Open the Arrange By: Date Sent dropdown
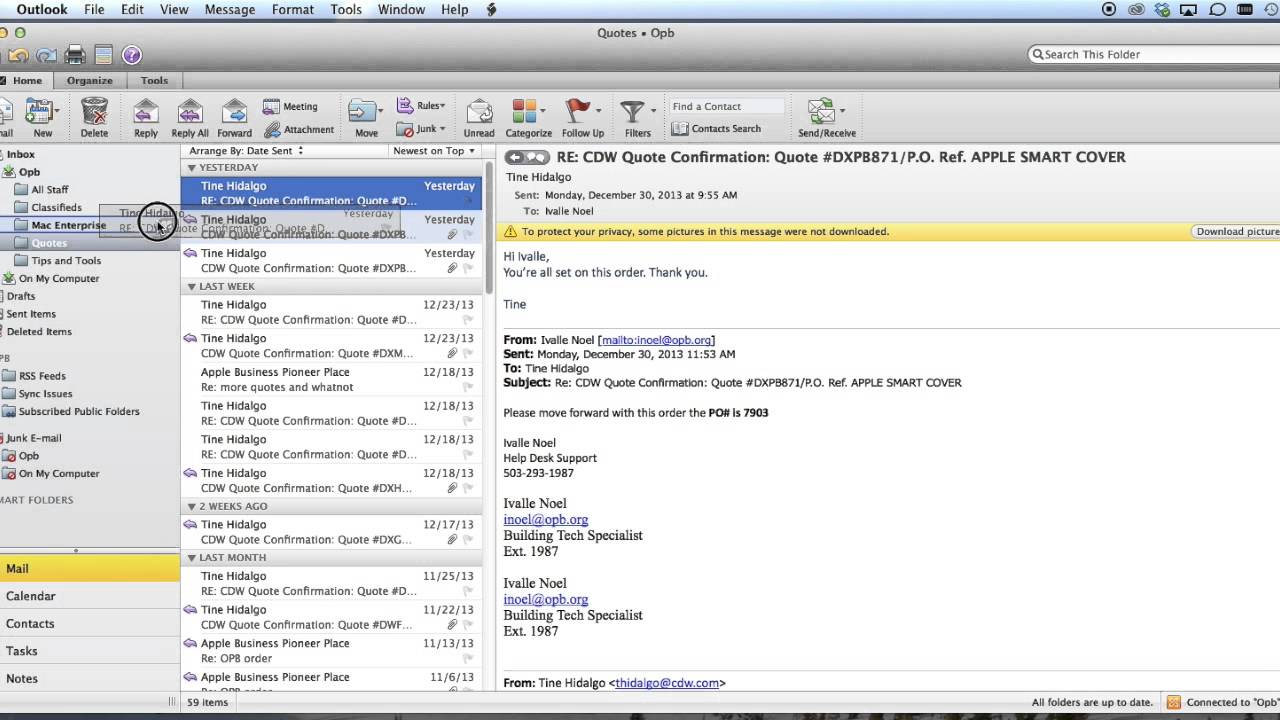Image resolution: width=1280 pixels, height=720 pixels. (246, 151)
